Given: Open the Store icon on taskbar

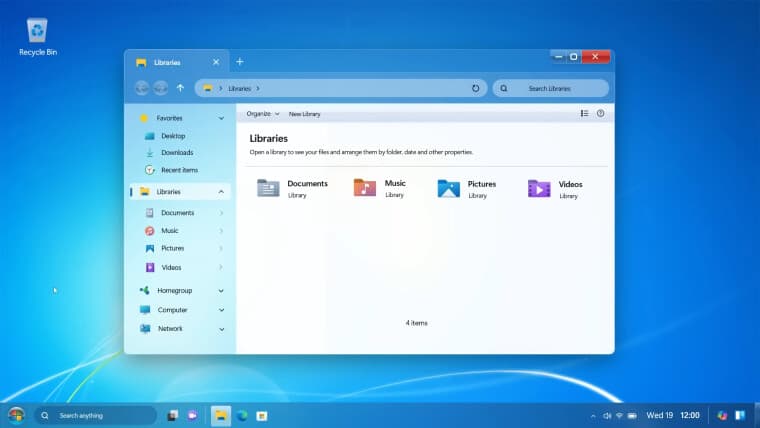Looking at the screenshot, I should click(x=262, y=416).
